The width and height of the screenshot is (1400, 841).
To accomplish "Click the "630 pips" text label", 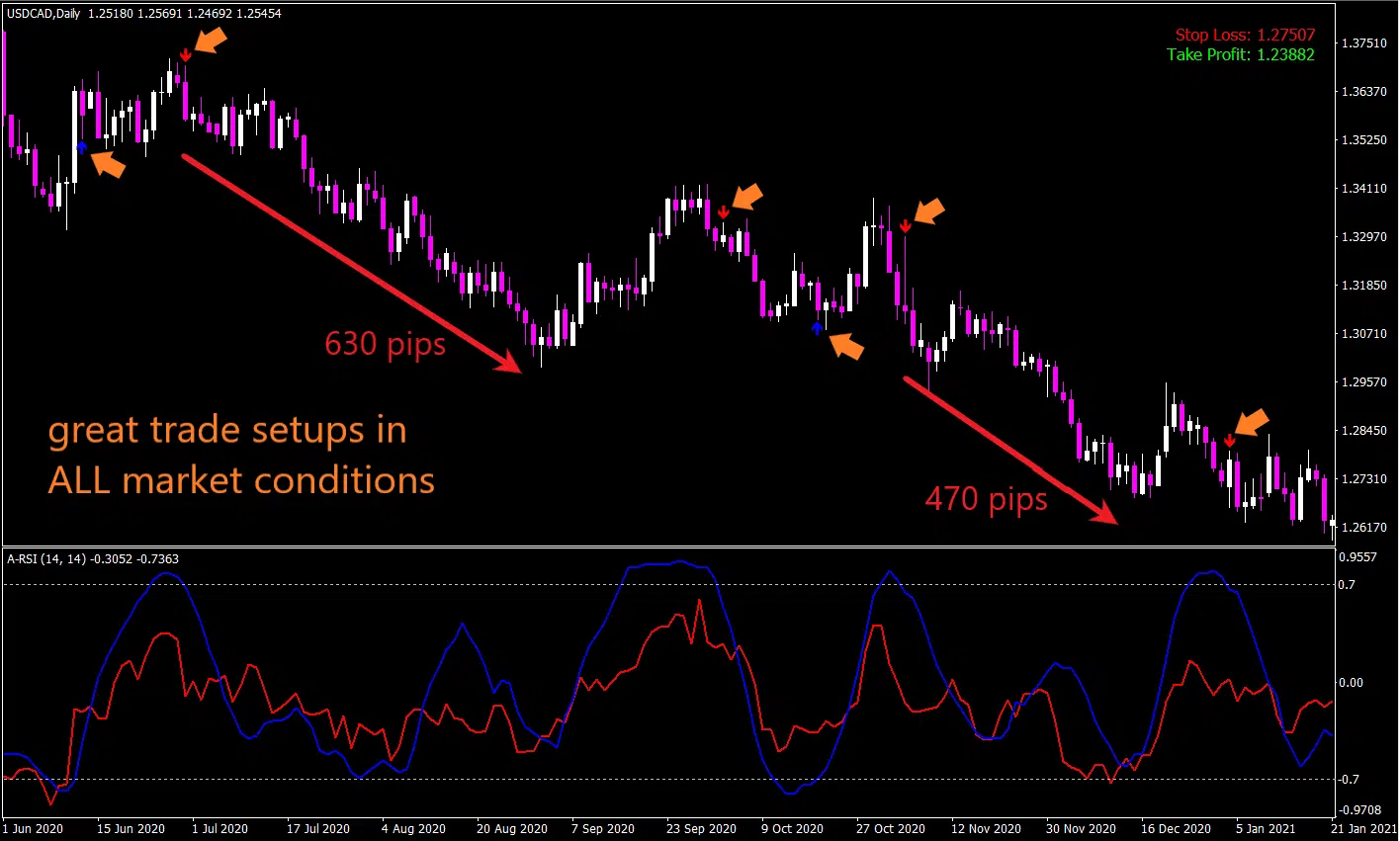I will (386, 344).
